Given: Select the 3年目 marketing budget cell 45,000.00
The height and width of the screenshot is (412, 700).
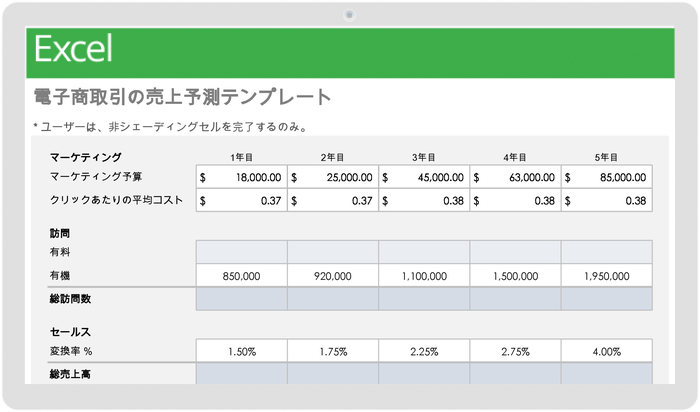Looking at the screenshot, I should [424, 177].
